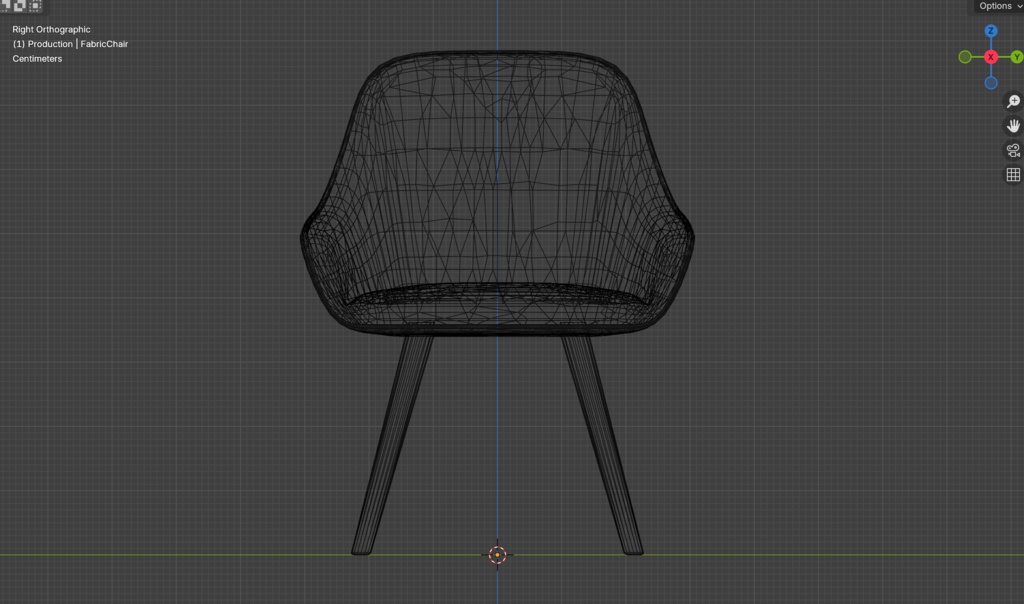The width and height of the screenshot is (1024, 604).
Task: Click the "Right Orthographic" view label
Action: pyautogui.click(x=51, y=29)
